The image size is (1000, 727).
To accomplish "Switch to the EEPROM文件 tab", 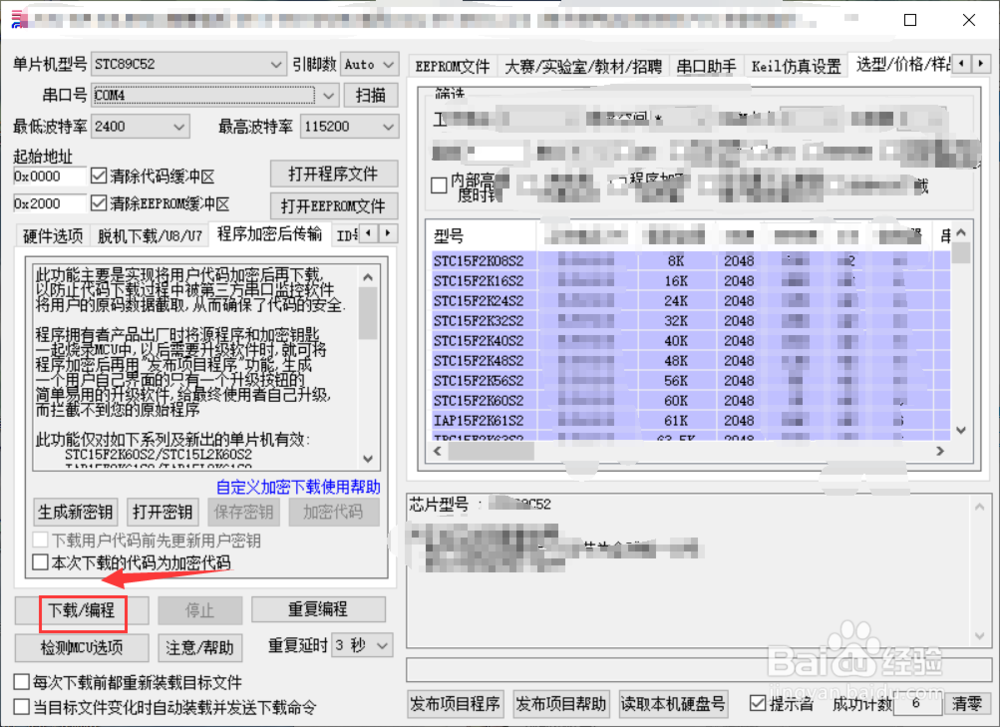I will tap(452, 66).
